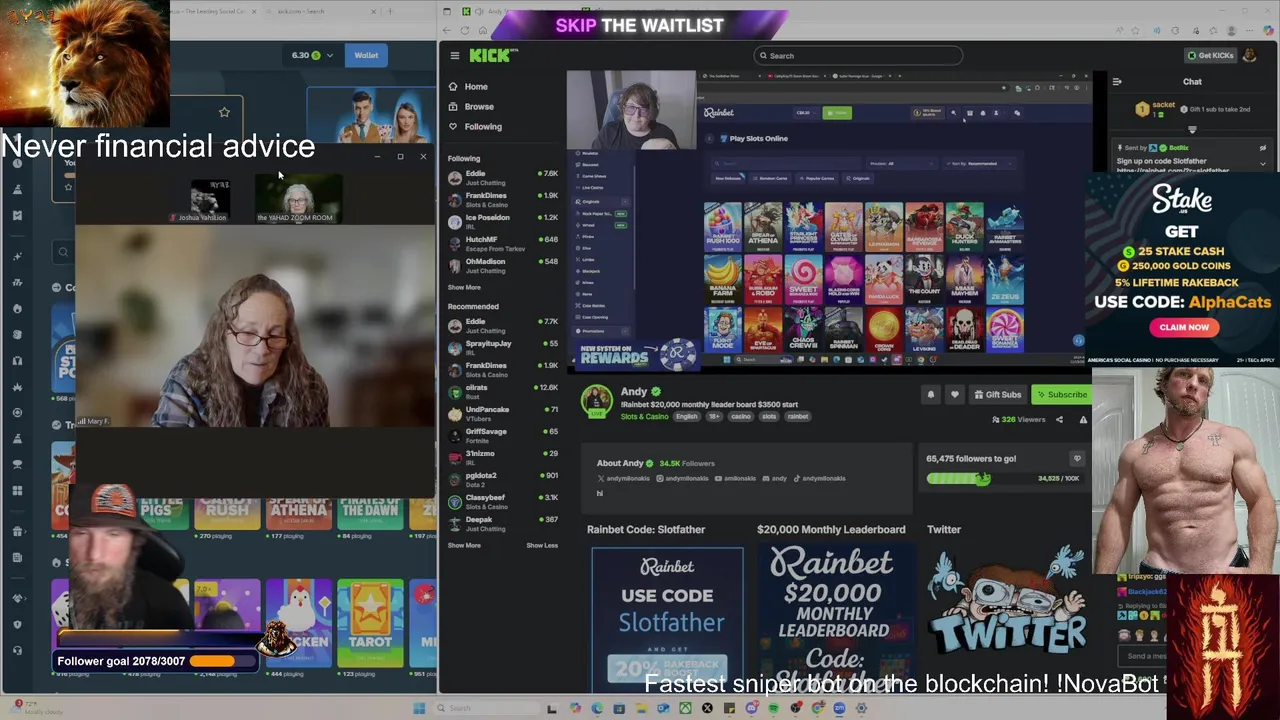Image resolution: width=1280 pixels, height=720 pixels.
Task: Open Ice Poseidon's channel in Following list
Action: [503, 221]
